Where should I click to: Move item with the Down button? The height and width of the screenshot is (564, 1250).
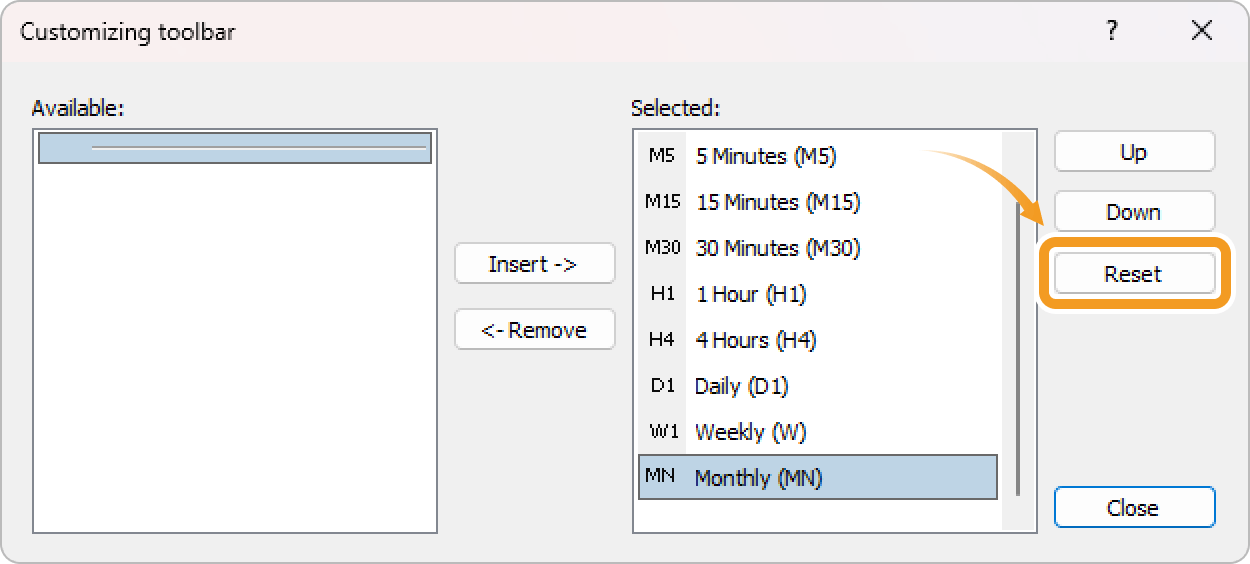point(1134,212)
